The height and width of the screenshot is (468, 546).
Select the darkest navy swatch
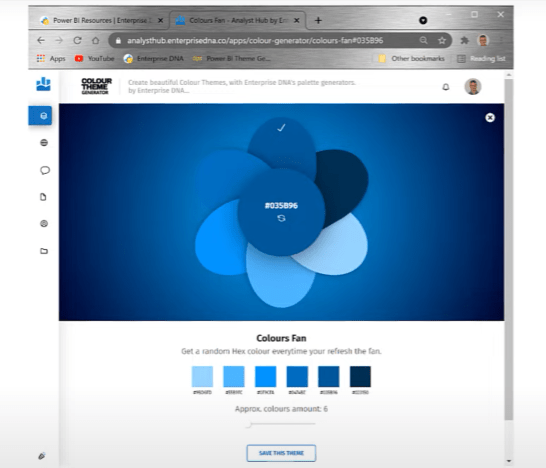pyautogui.click(x=360, y=376)
